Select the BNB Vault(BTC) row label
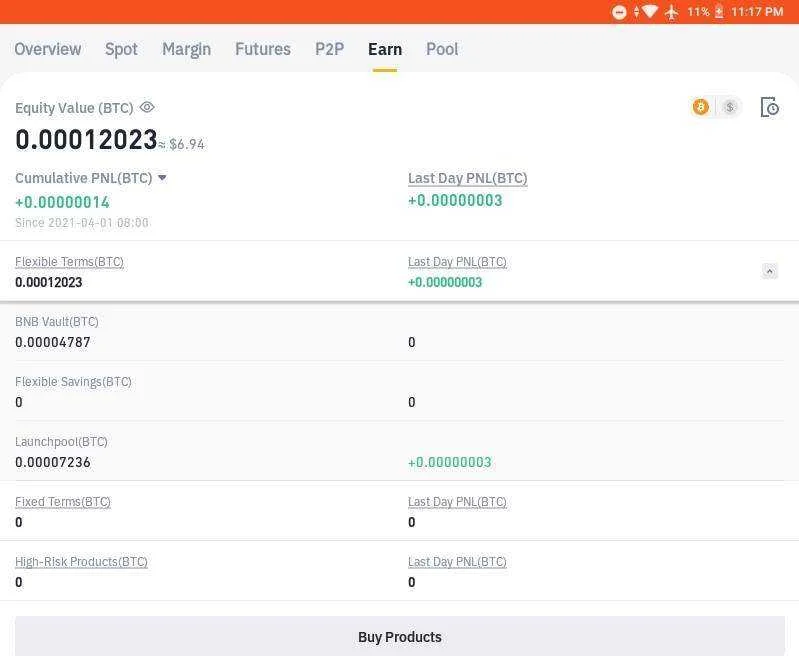799x656 pixels. 57,322
